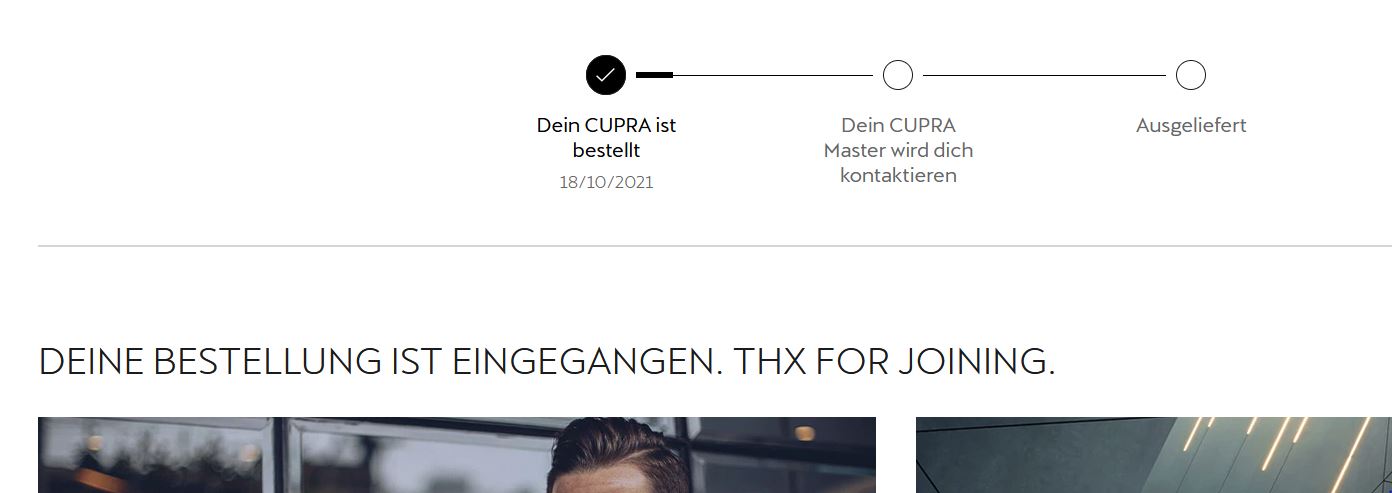Viewport: 1392px width, 493px height.
Task: Click the gray horizontal divider line
Action: 715,246
